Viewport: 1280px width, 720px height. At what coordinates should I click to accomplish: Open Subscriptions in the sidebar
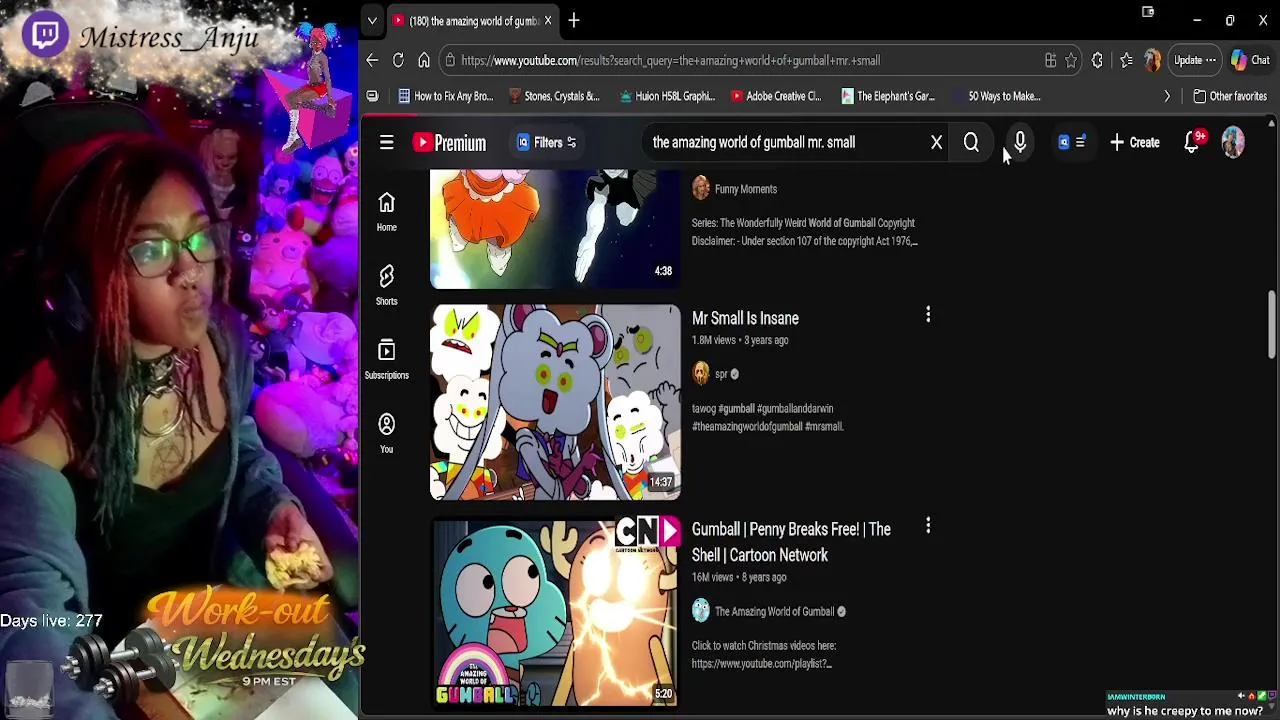tap(386, 359)
